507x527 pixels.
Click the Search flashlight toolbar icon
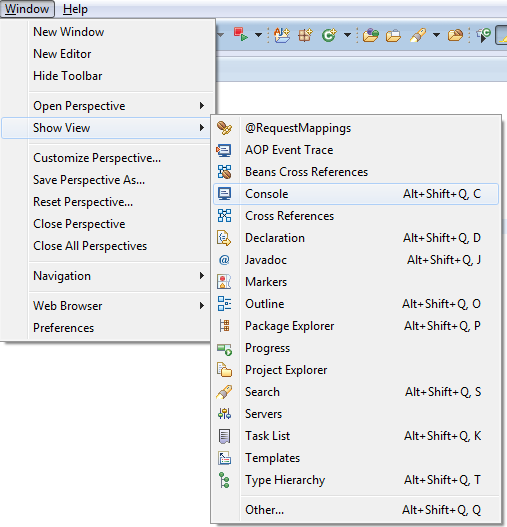coord(418,35)
